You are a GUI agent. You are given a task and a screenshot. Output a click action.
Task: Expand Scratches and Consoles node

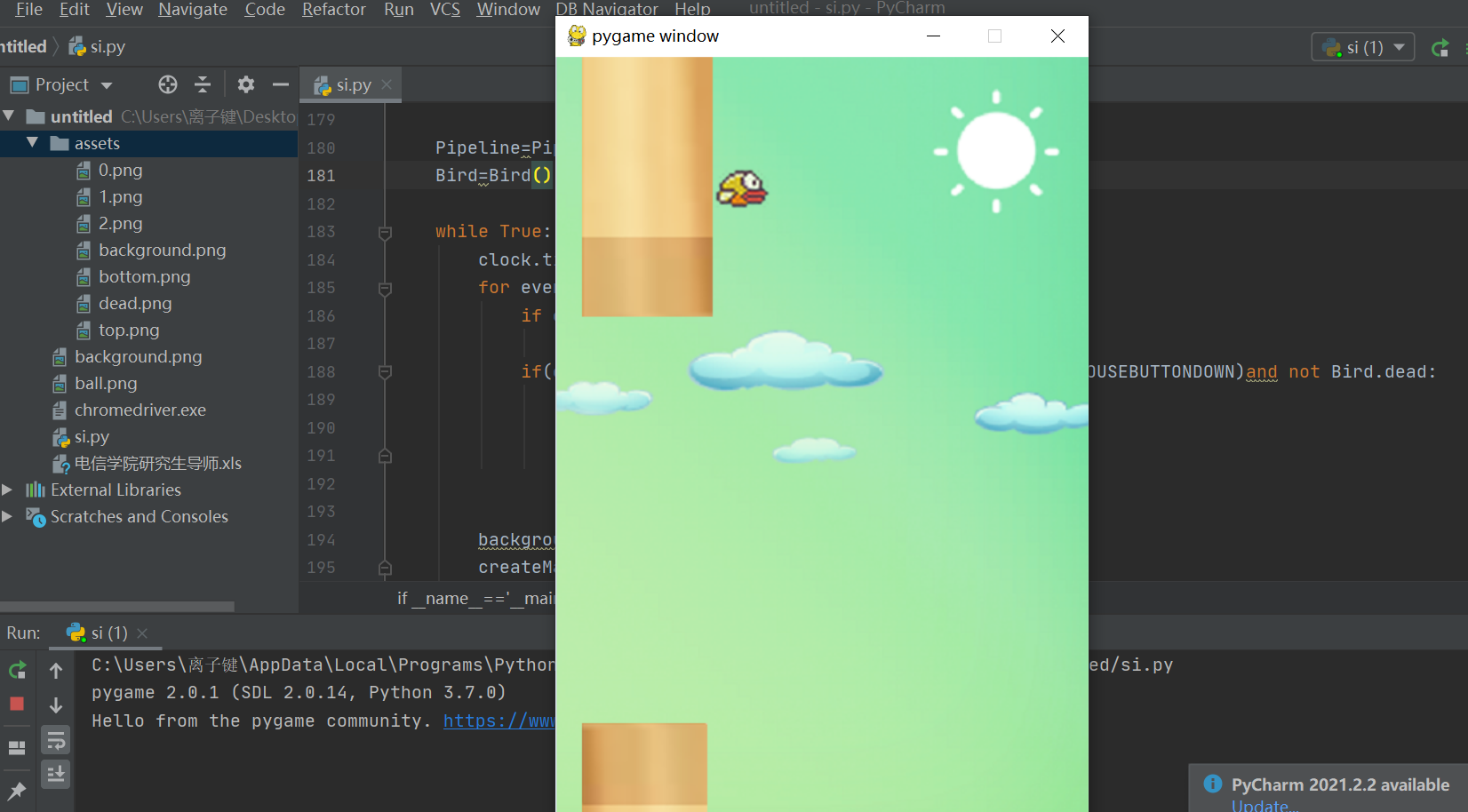(x=7, y=516)
